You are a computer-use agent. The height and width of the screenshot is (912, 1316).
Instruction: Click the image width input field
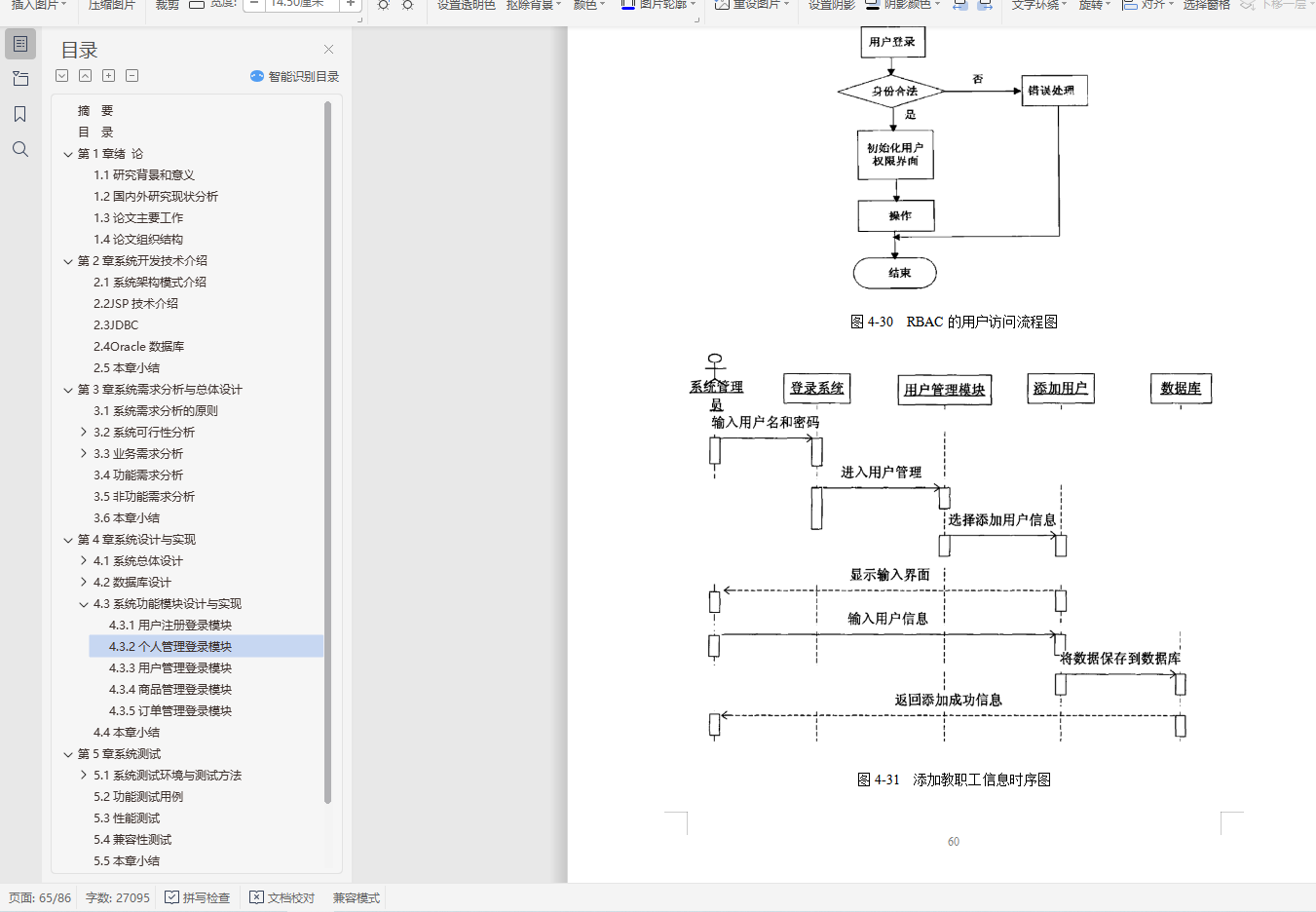click(302, 4)
